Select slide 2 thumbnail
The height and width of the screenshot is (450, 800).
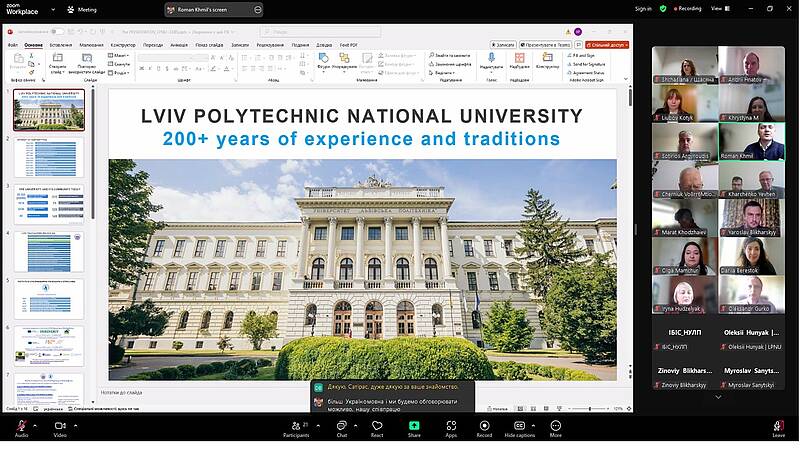point(49,157)
